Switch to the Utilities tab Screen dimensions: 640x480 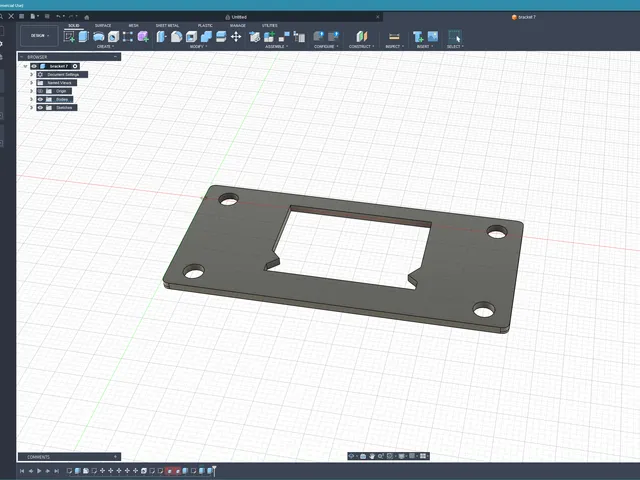pyautogui.click(x=270, y=26)
